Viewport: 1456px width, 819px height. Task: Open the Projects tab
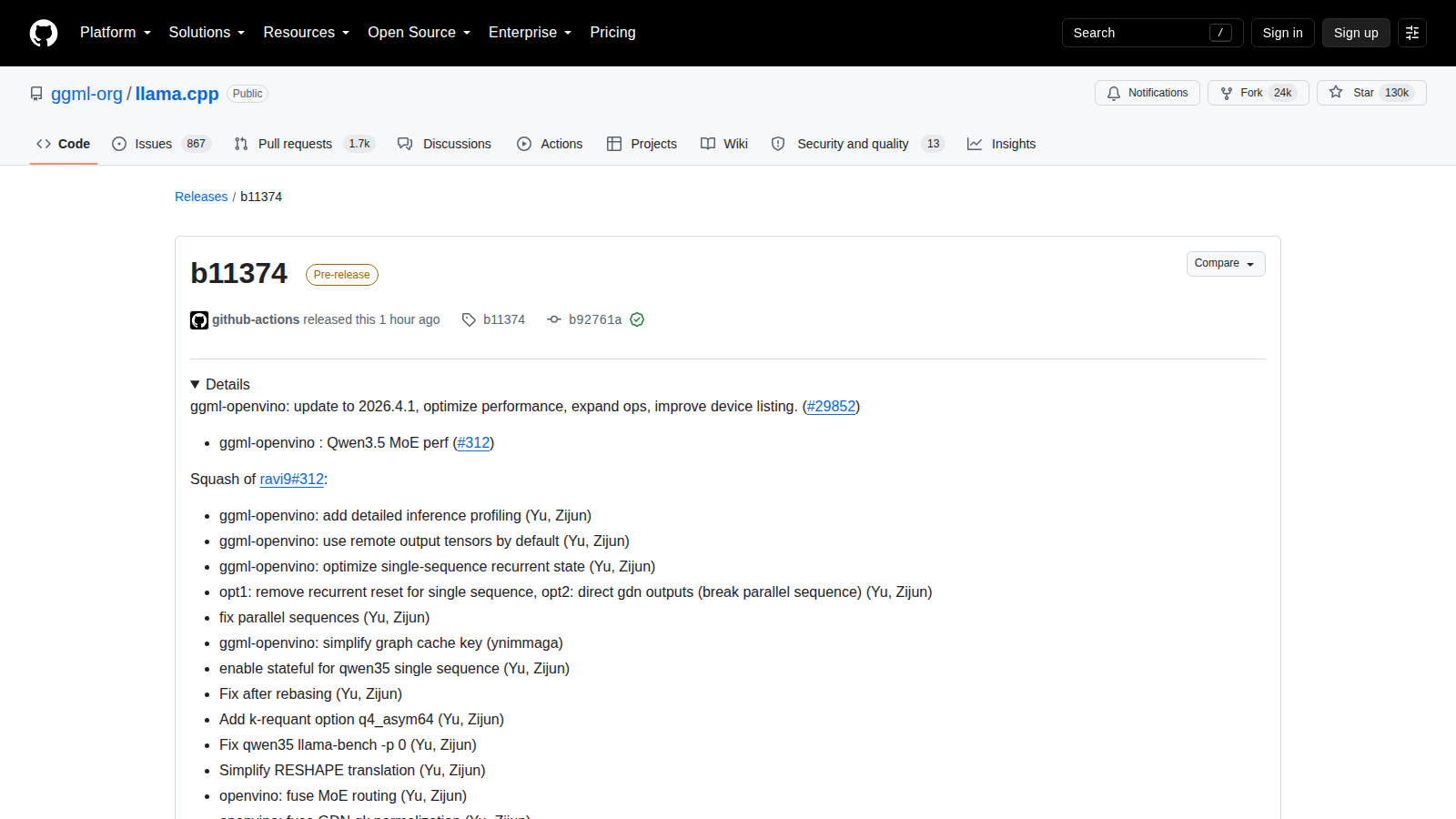coord(642,144)
